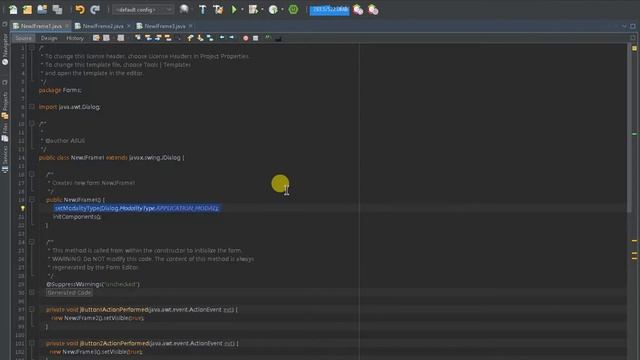Viewport: 640px width, 360px height.
Task: Expand the arrow beside Profile Project
Action: click(282, 10)
